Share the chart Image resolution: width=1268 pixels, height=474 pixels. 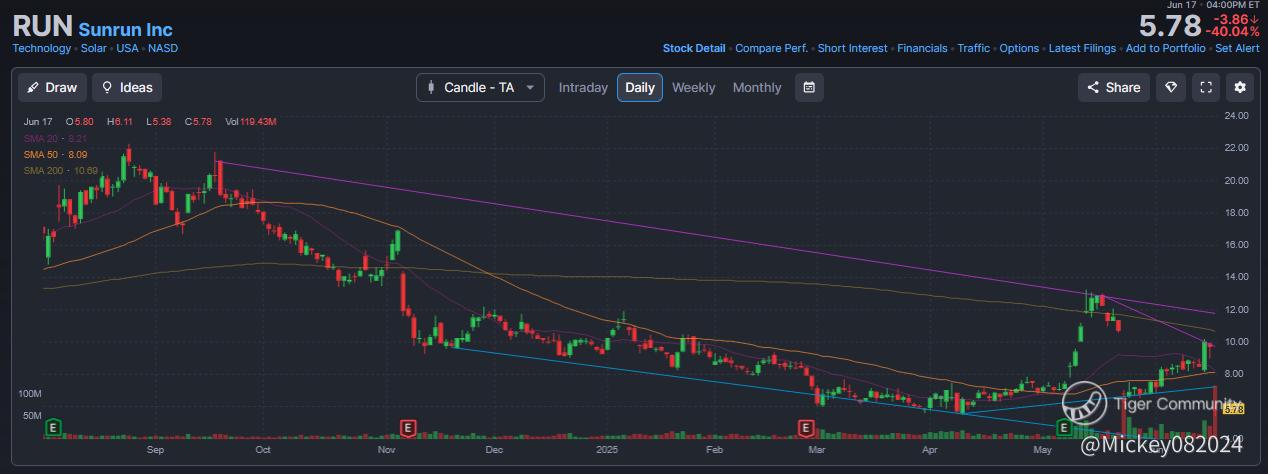coord(1113,87)
